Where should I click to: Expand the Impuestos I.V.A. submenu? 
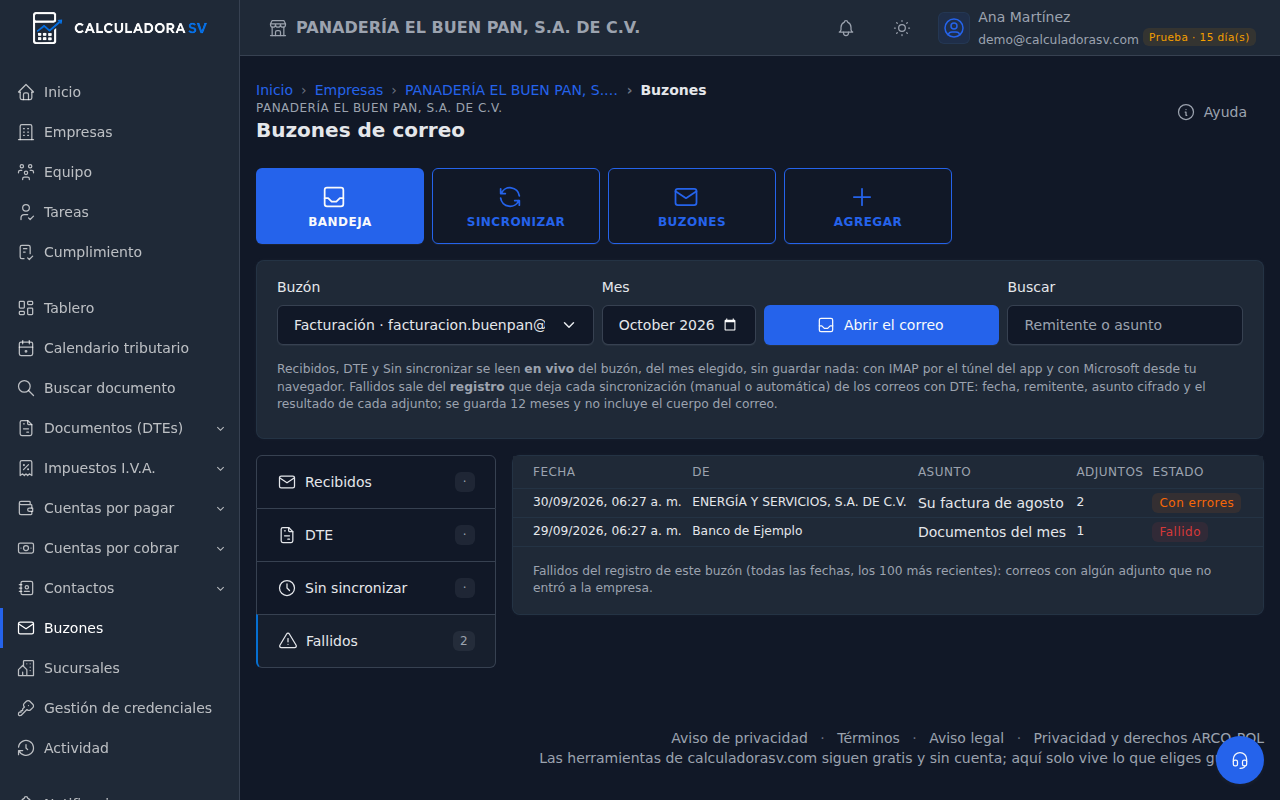click(120, 468)
